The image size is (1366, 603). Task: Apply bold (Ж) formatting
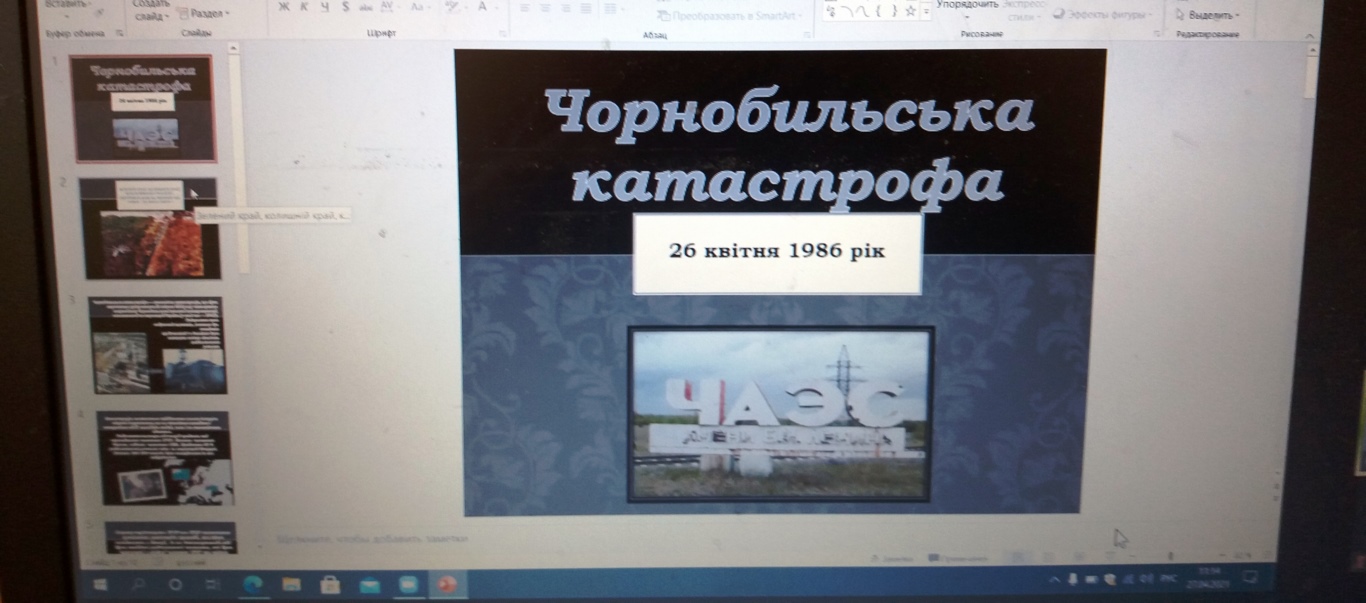(283, 7)
